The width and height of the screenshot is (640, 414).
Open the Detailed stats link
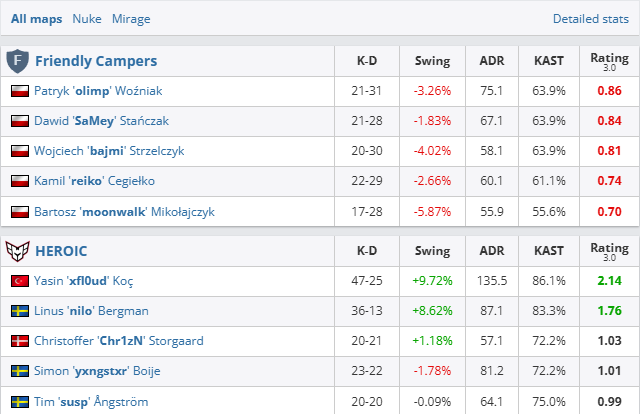pyautogui.click(x=590, y=18)
